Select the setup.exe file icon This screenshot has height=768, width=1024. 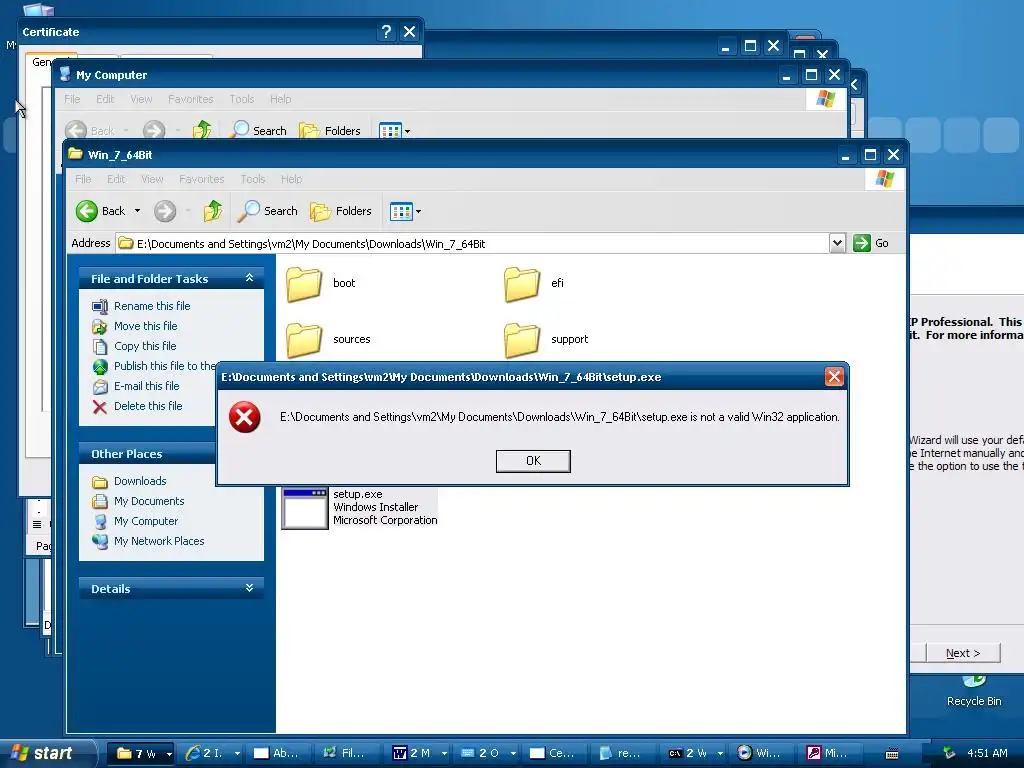click(305, 509)
